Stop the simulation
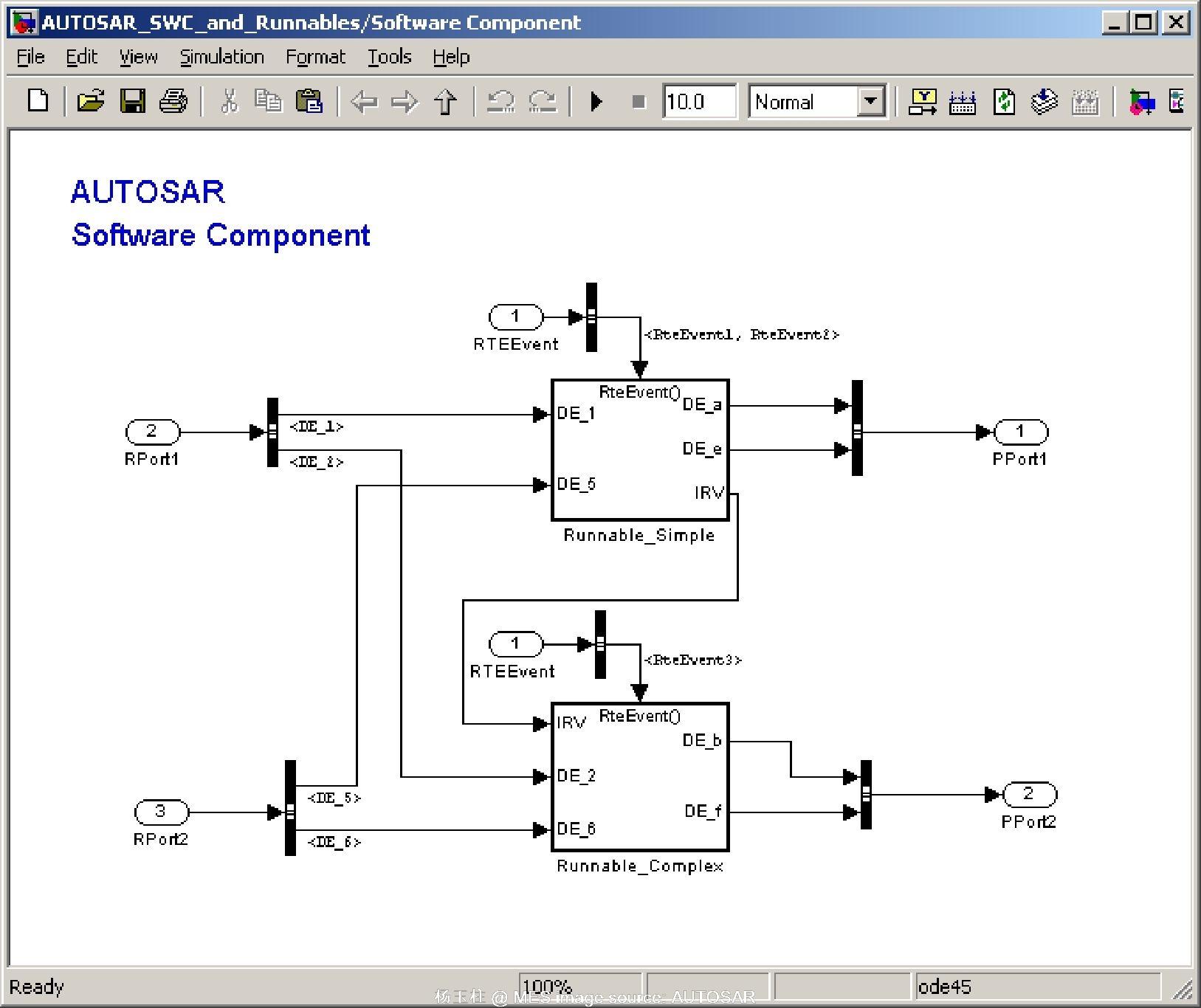 [x=639, y=102]
